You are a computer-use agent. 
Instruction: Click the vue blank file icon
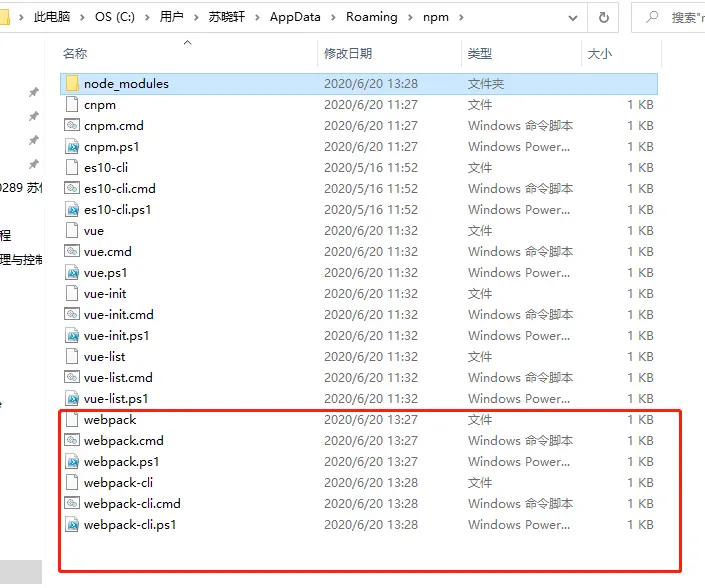[72, 231]
